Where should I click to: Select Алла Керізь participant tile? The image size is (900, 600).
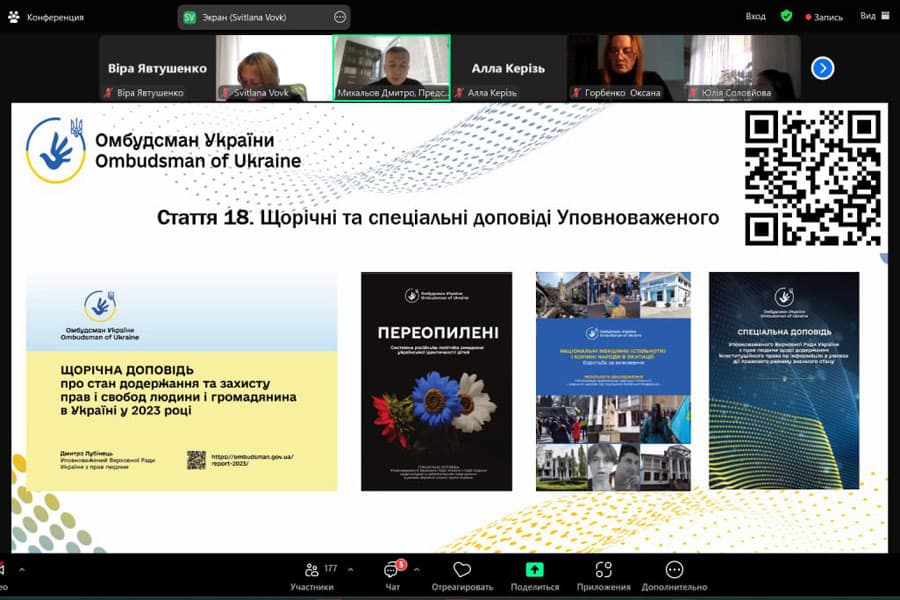pos(509,68)
